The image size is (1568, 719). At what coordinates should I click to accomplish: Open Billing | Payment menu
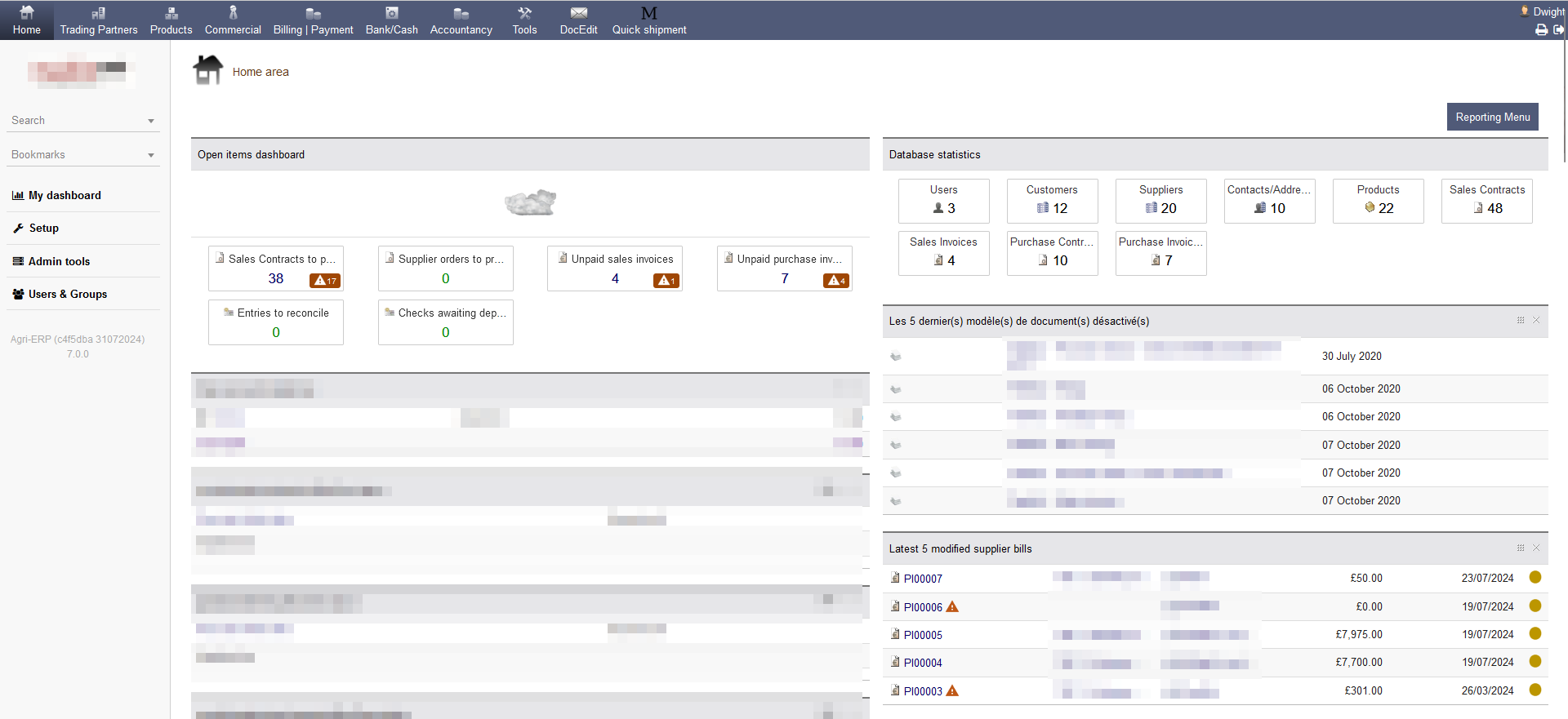coord(313,20)
